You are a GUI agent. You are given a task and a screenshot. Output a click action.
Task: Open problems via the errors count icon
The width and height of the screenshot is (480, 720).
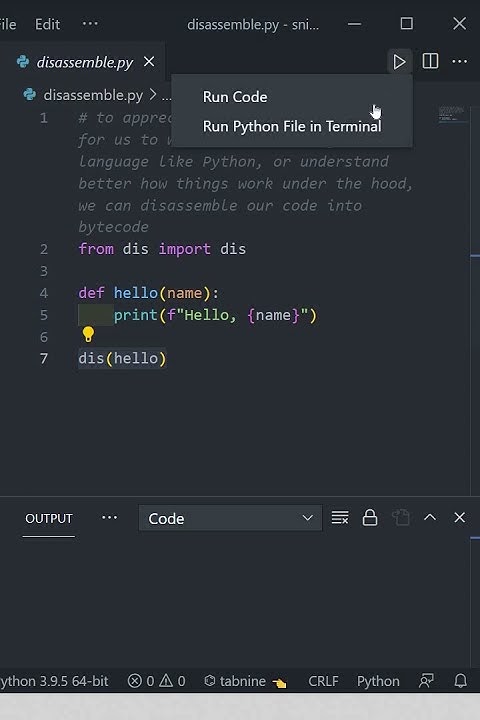point(141,681)
